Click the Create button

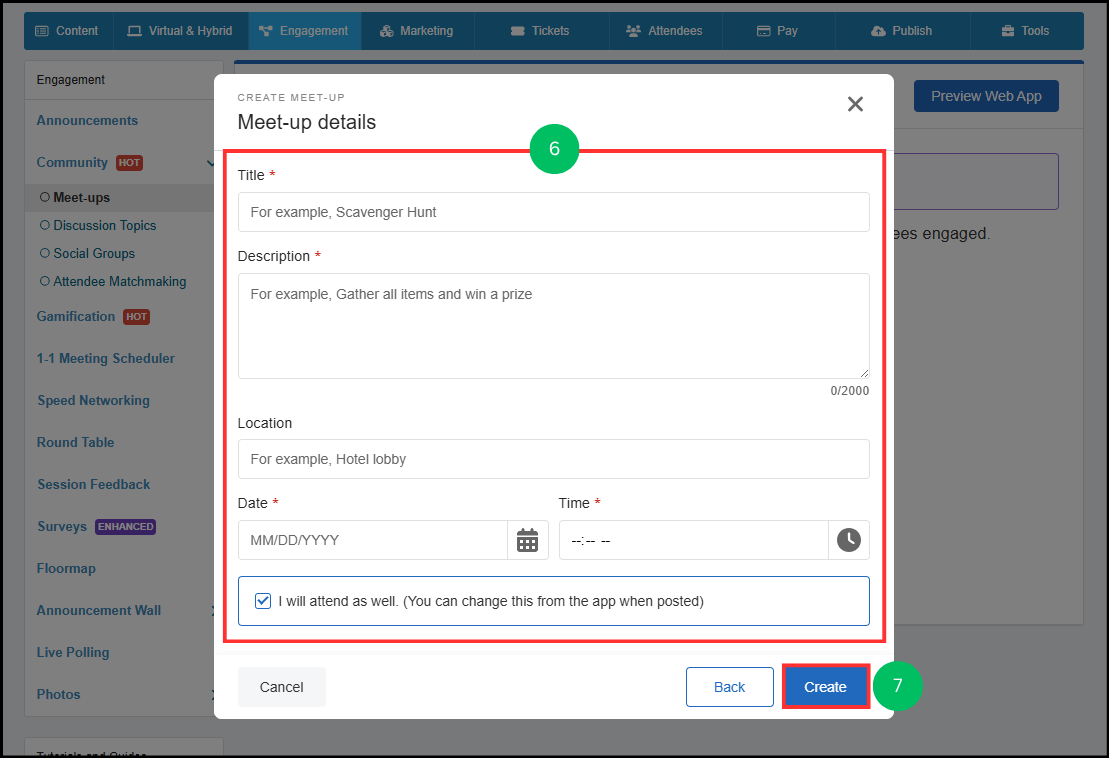825,687
